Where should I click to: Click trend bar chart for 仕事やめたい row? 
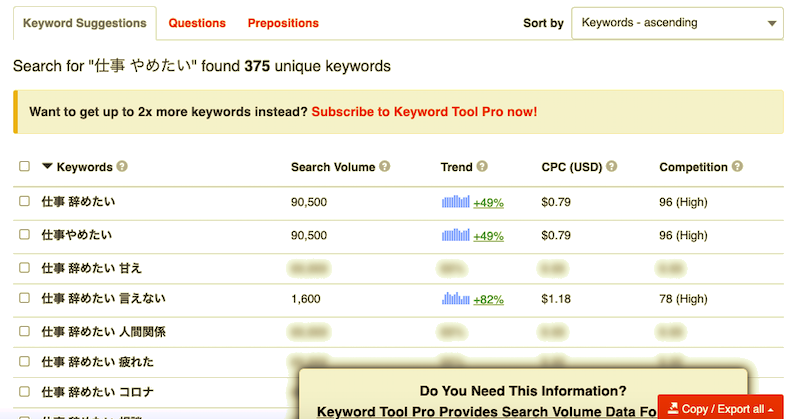click(455, 235)
